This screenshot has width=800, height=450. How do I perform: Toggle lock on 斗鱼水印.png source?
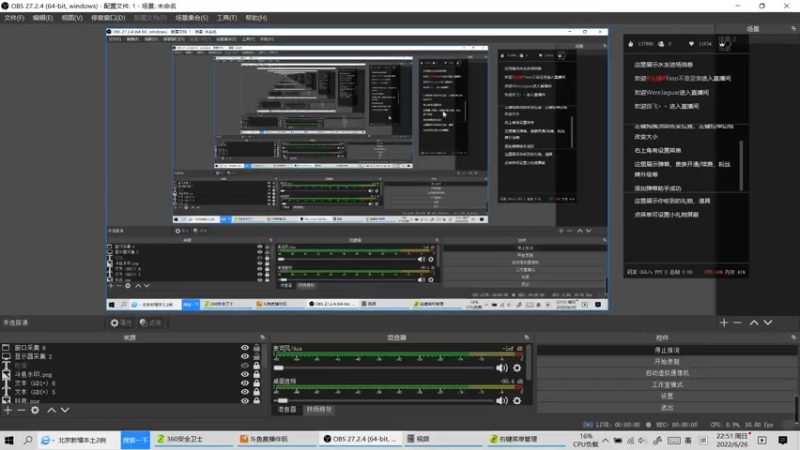tap(257, 374)
